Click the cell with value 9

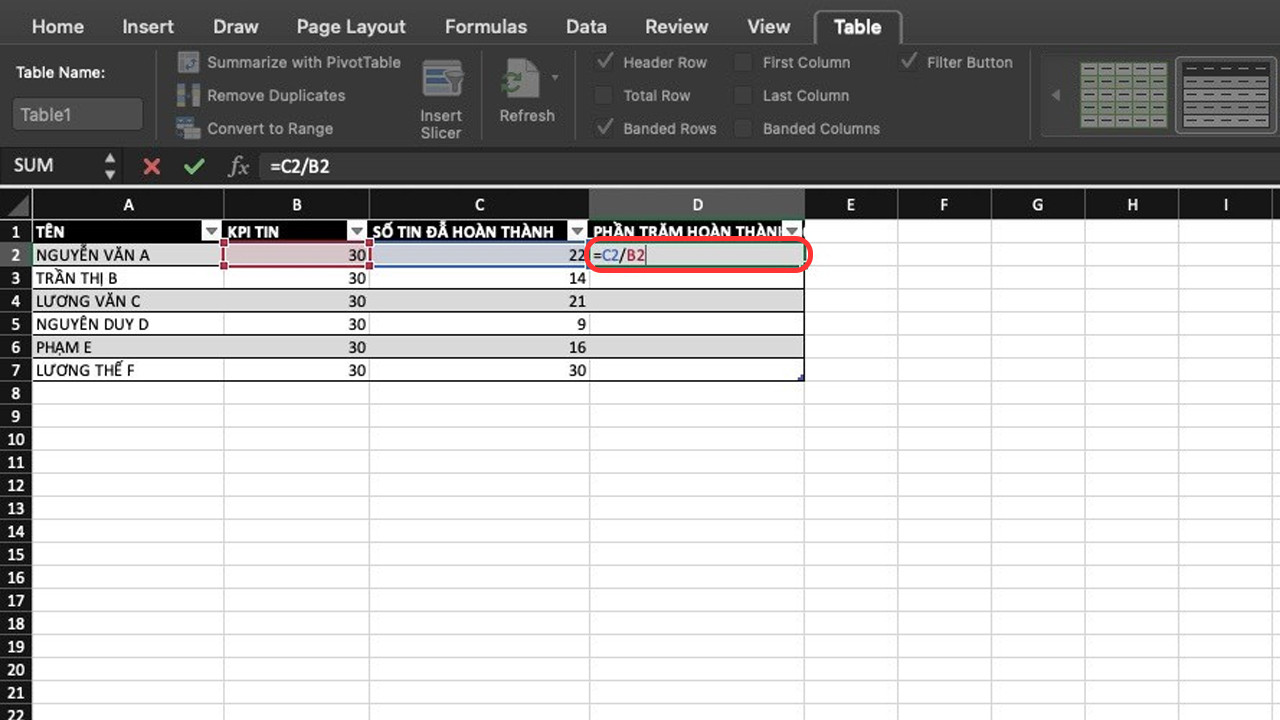coord(479,323)
